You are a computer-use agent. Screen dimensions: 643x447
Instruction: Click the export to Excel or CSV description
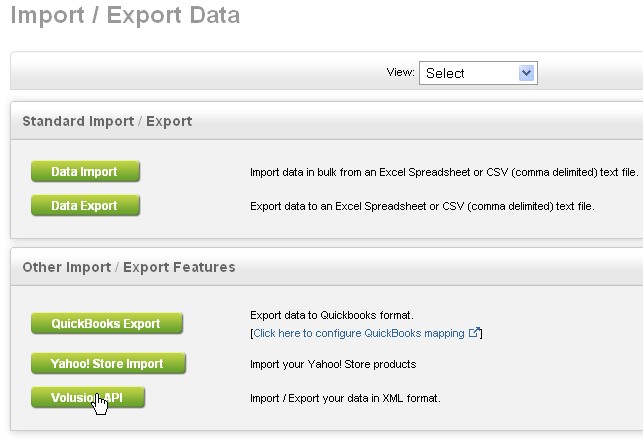[422, 206]
